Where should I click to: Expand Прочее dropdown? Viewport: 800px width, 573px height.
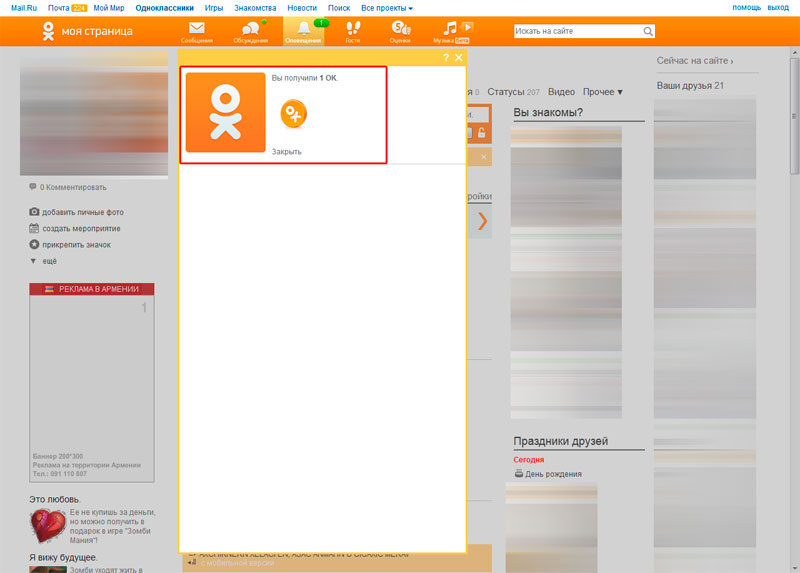(603, 92)
